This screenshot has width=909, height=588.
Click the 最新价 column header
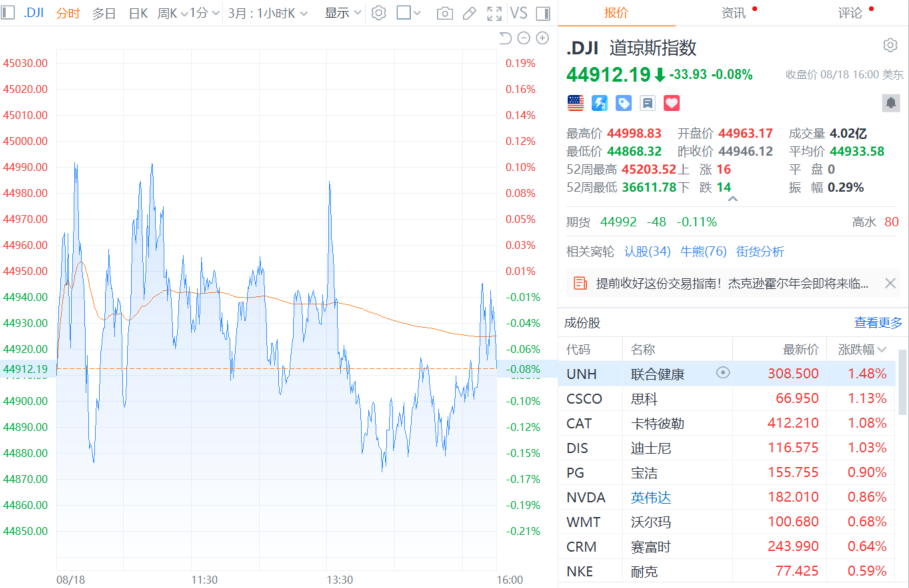(801, 349)
